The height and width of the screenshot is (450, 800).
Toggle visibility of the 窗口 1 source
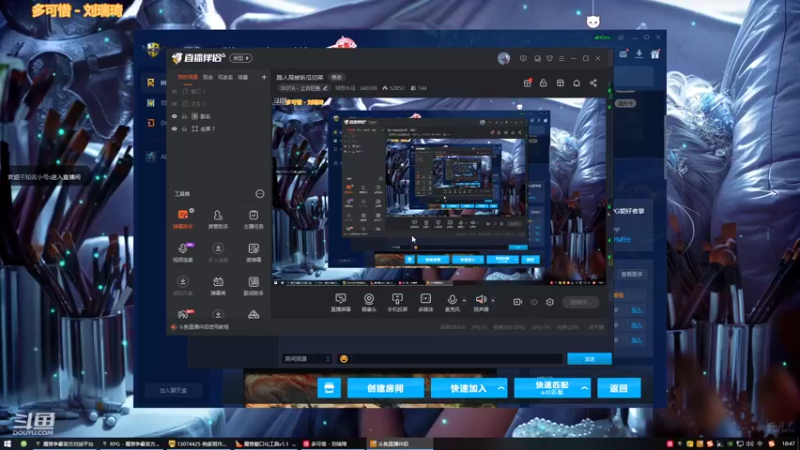[x=174, y=91]
